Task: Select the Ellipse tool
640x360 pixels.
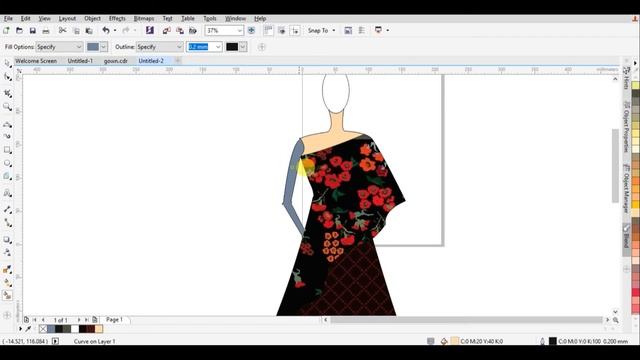Action: [x=7, y=163]
